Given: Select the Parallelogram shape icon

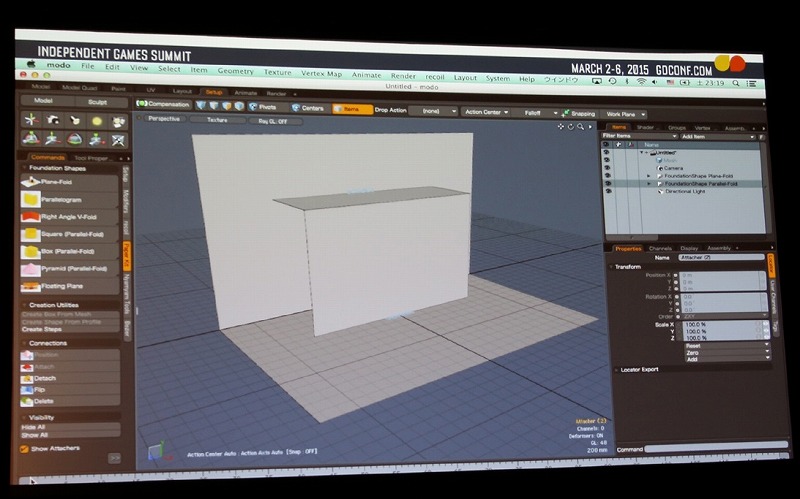Looking at the screenshot, I should pyautogui.click(x=31, y=199).
